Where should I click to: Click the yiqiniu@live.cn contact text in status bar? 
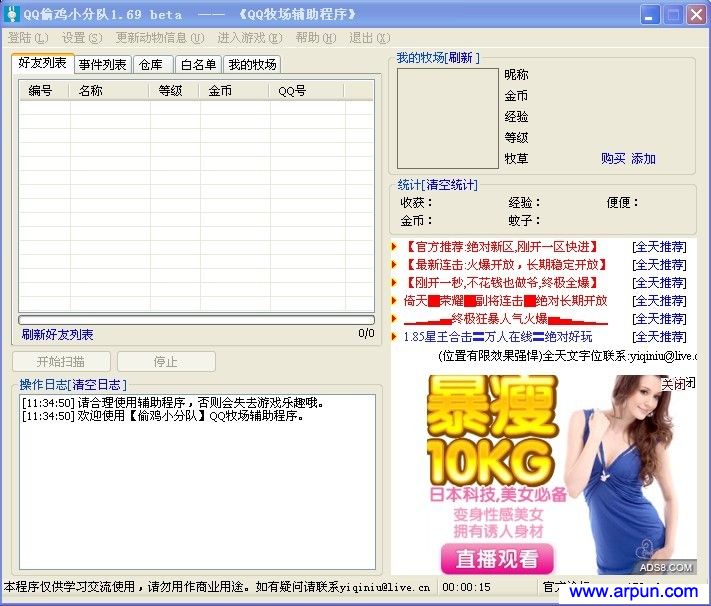pyautogui.click(x=385, y=587)
